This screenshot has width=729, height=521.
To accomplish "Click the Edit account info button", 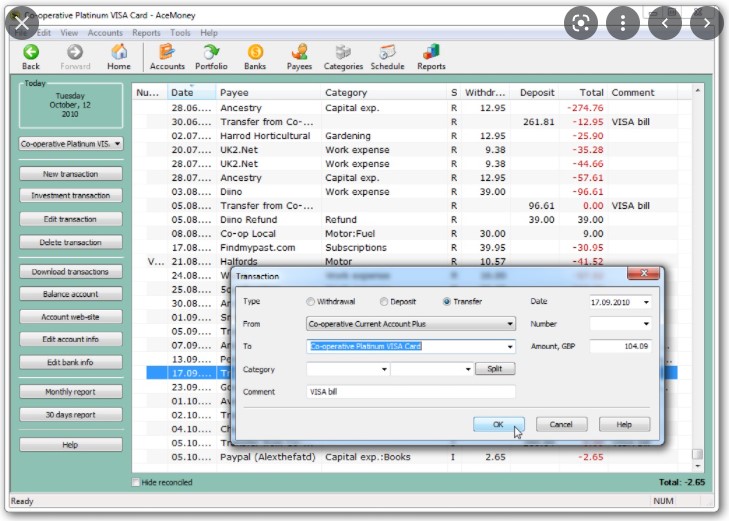I will [x=71, y=339].
